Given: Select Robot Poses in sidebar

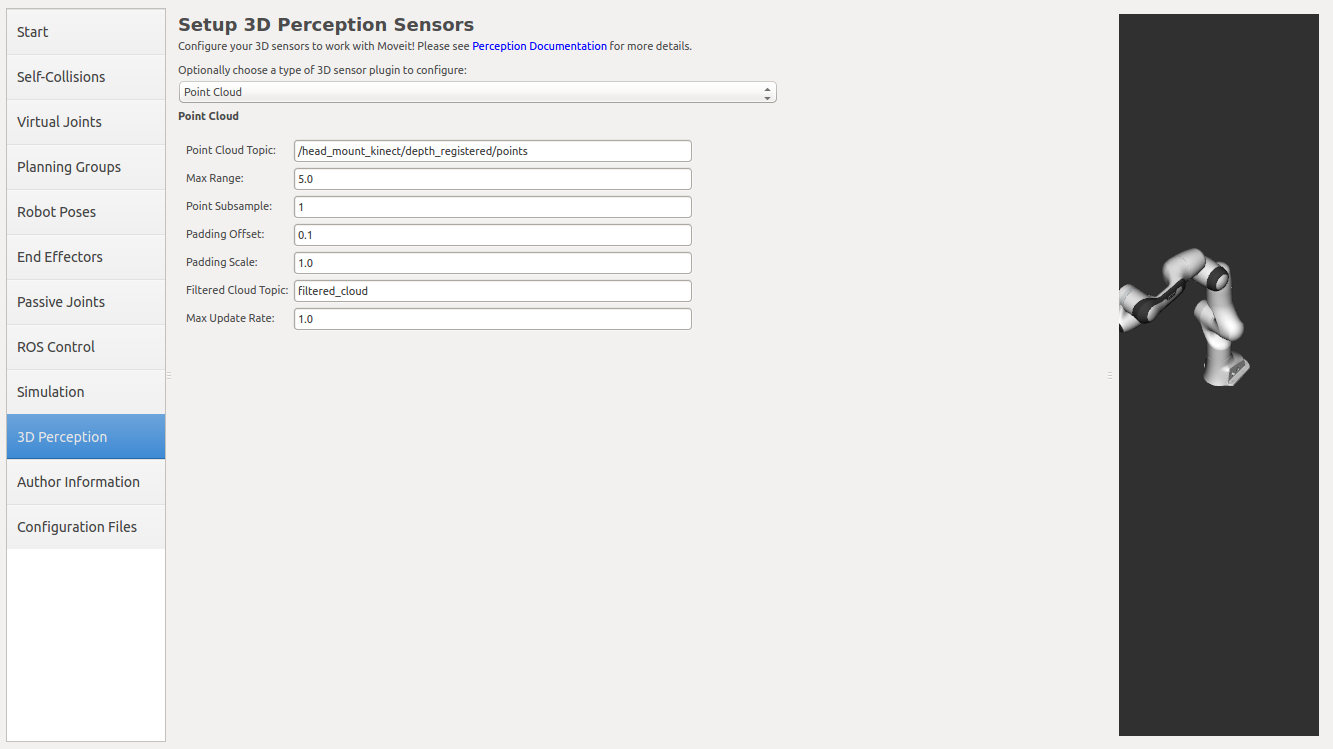Looking at the screenshot, I should coord(86,212).
